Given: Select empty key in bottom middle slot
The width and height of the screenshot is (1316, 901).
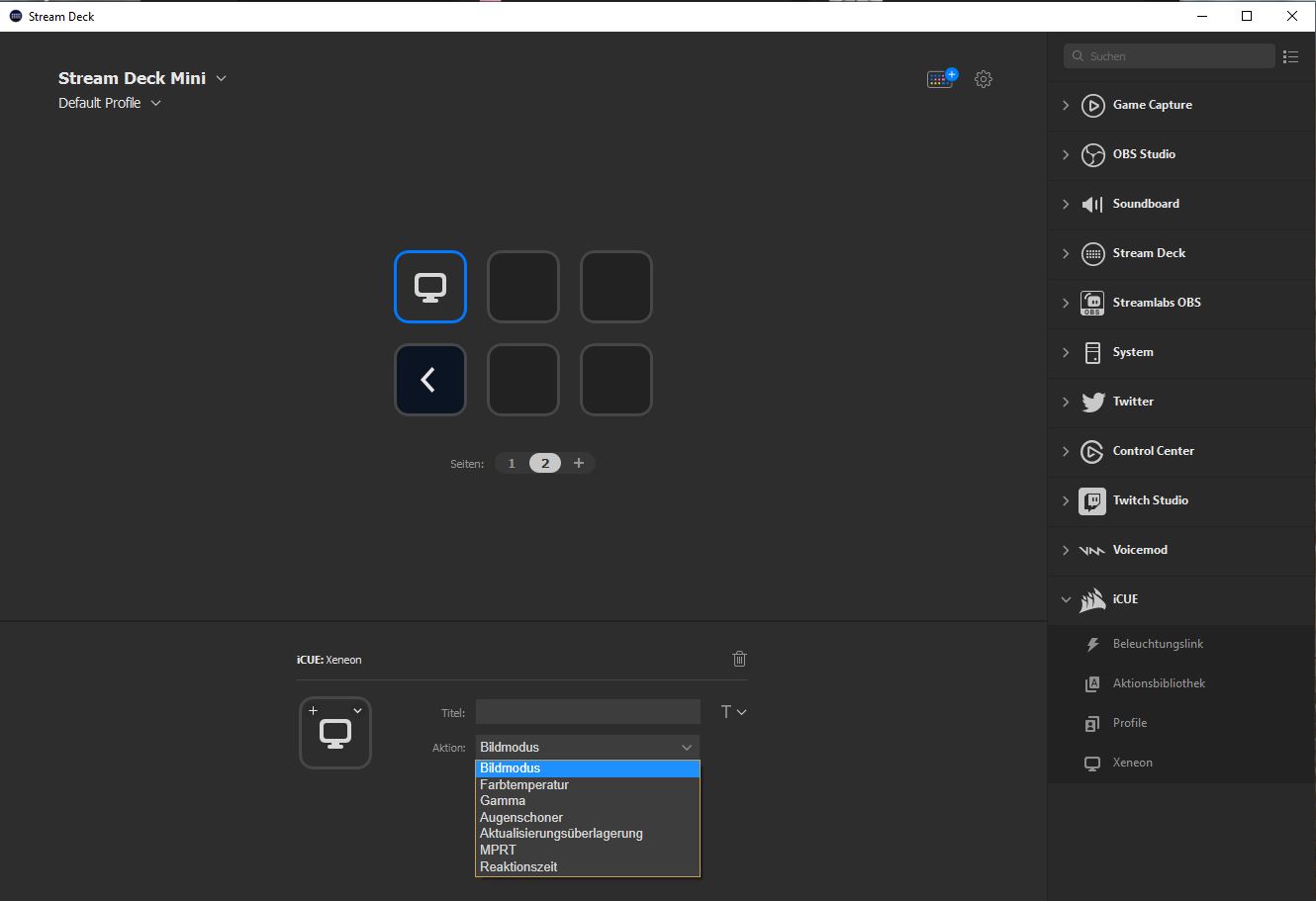Looking at the screenshot, I should pos(523,380).
